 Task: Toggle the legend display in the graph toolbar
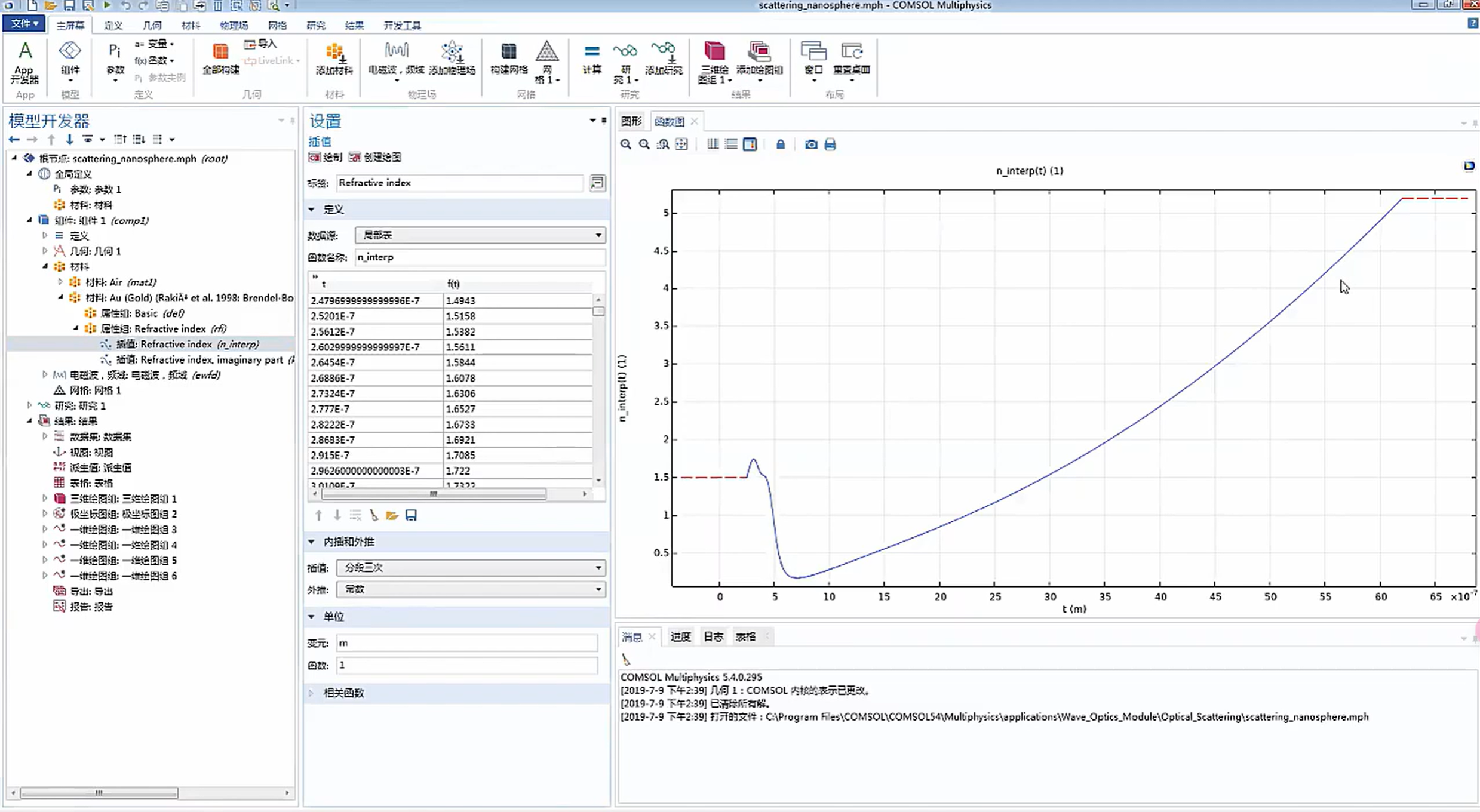tap(750, 144)
